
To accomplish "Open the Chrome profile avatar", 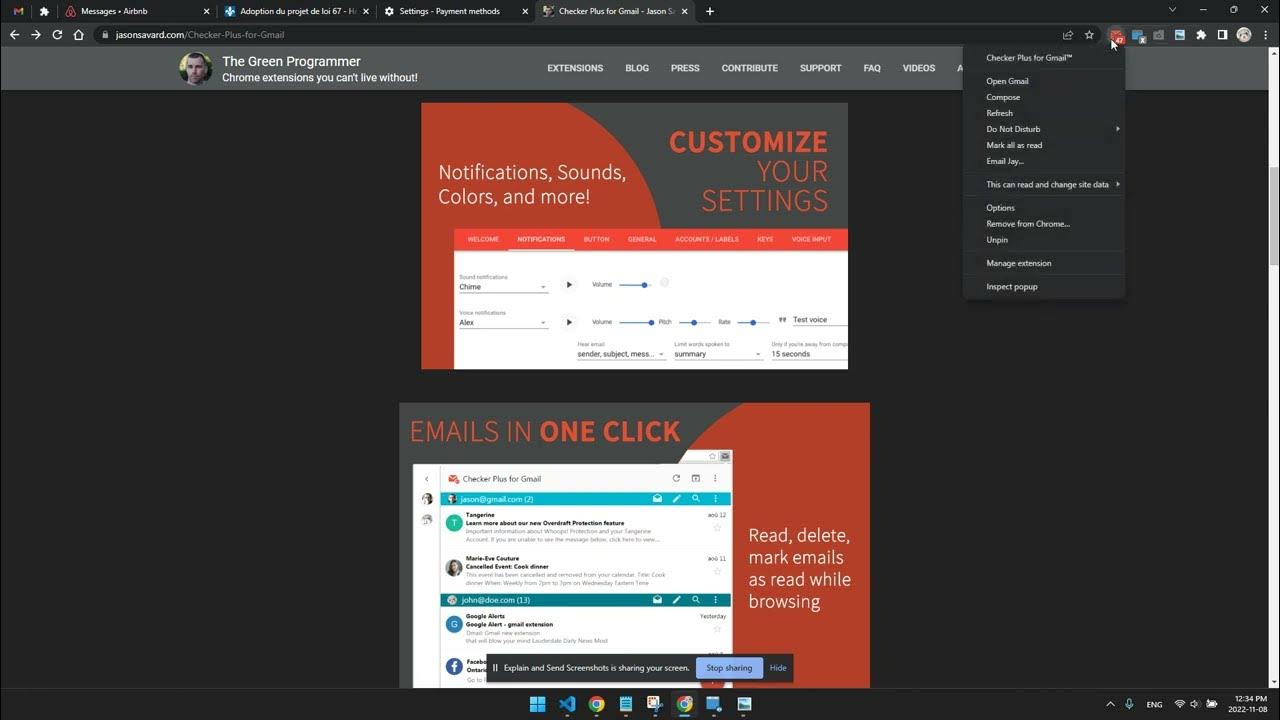I will point(1243,34).
